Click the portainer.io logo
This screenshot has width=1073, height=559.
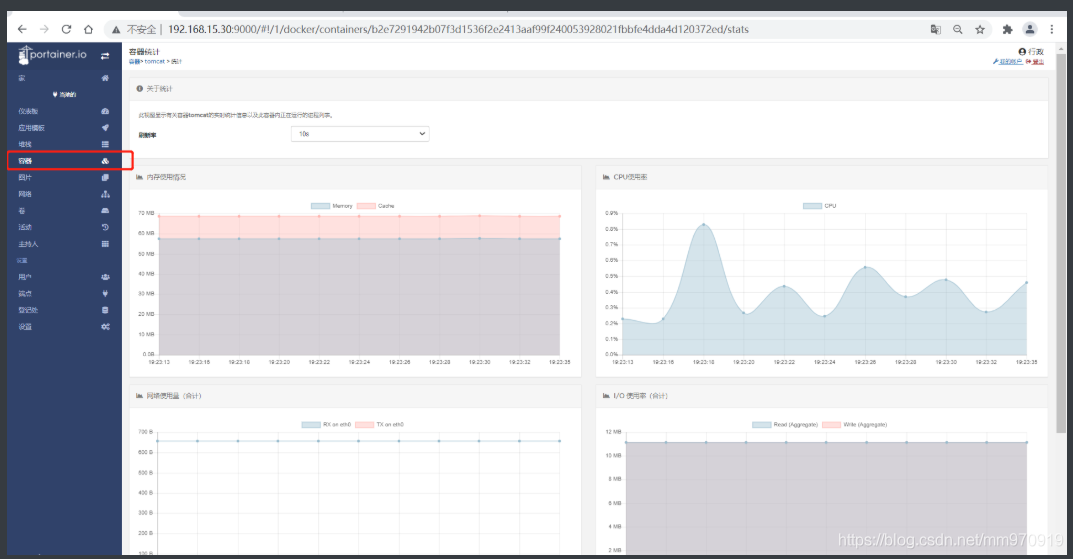point(52,55)
